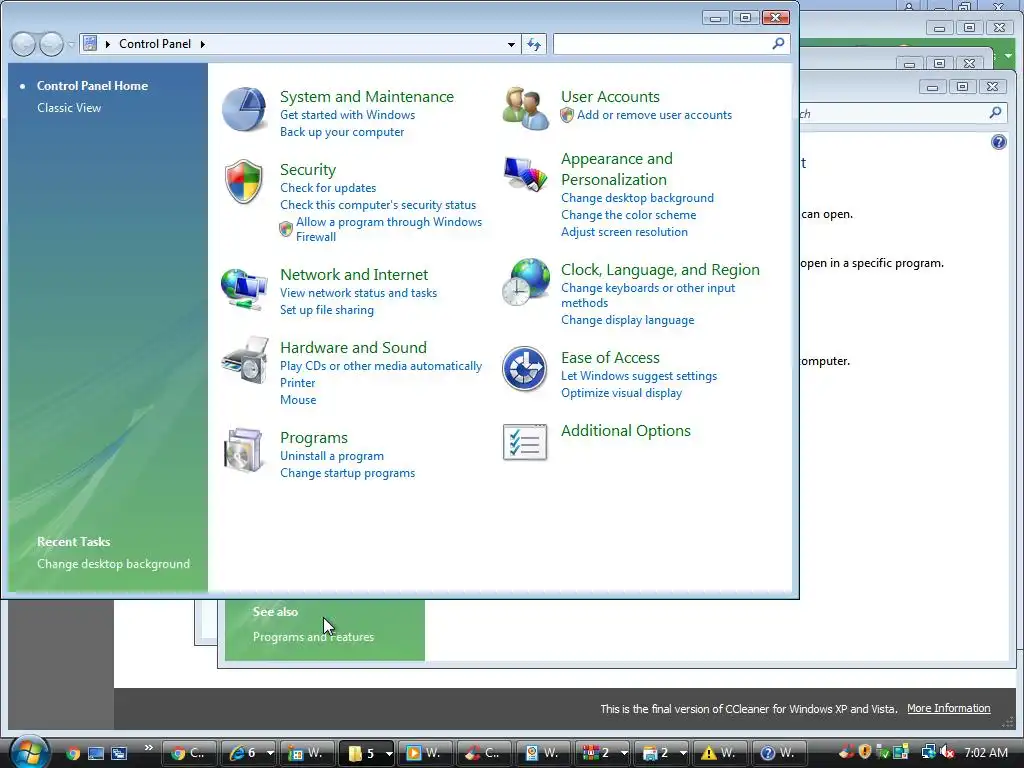Open the Ease of Access icon

(524, 368)
